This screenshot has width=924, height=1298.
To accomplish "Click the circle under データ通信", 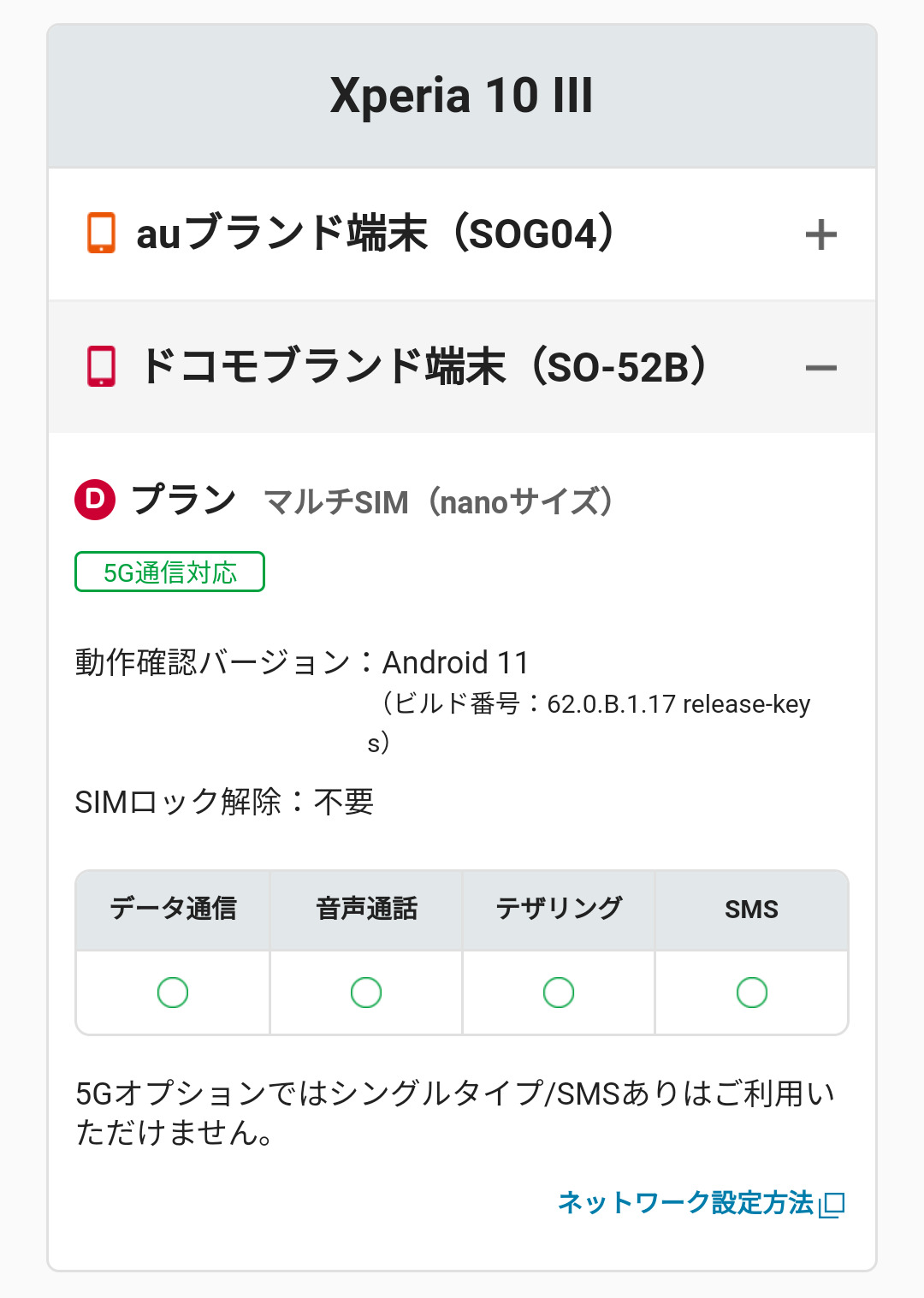I will tap(173, 993).
